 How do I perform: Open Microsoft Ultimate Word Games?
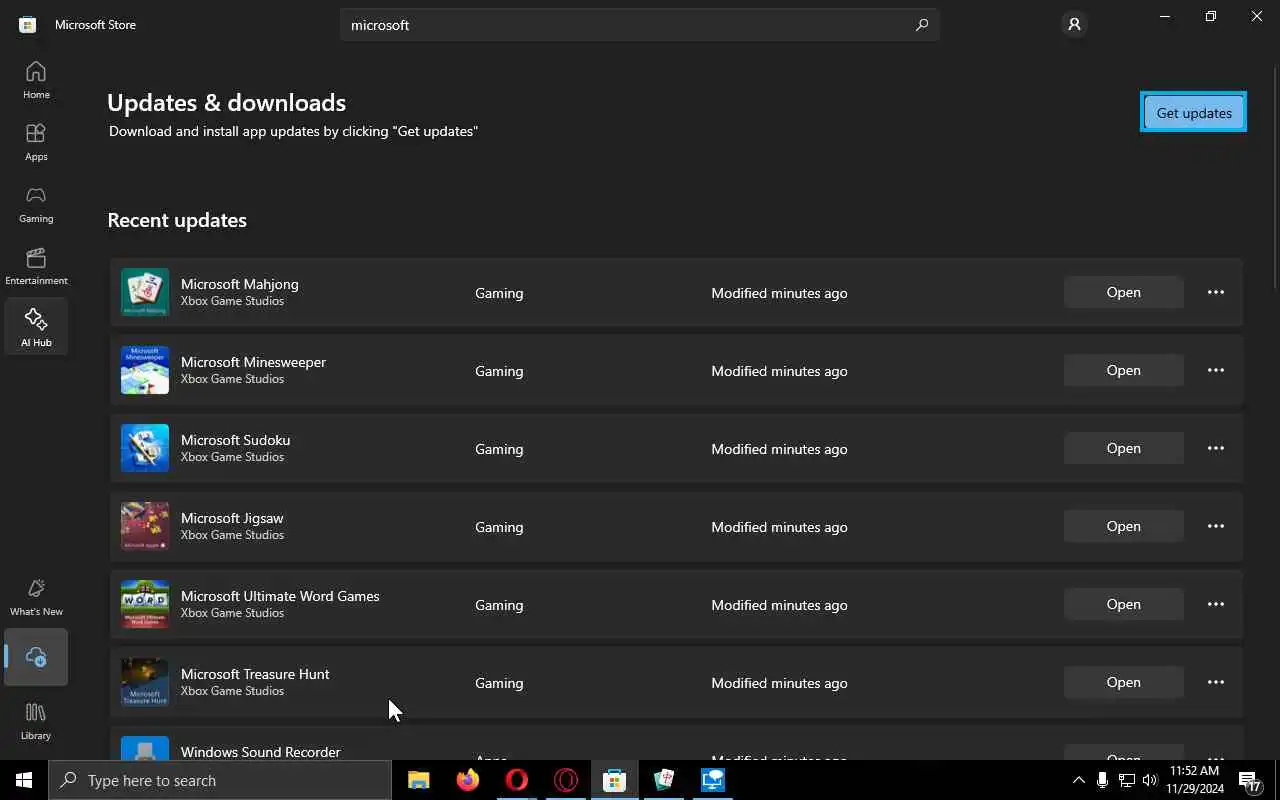[x=1123, y=604]
